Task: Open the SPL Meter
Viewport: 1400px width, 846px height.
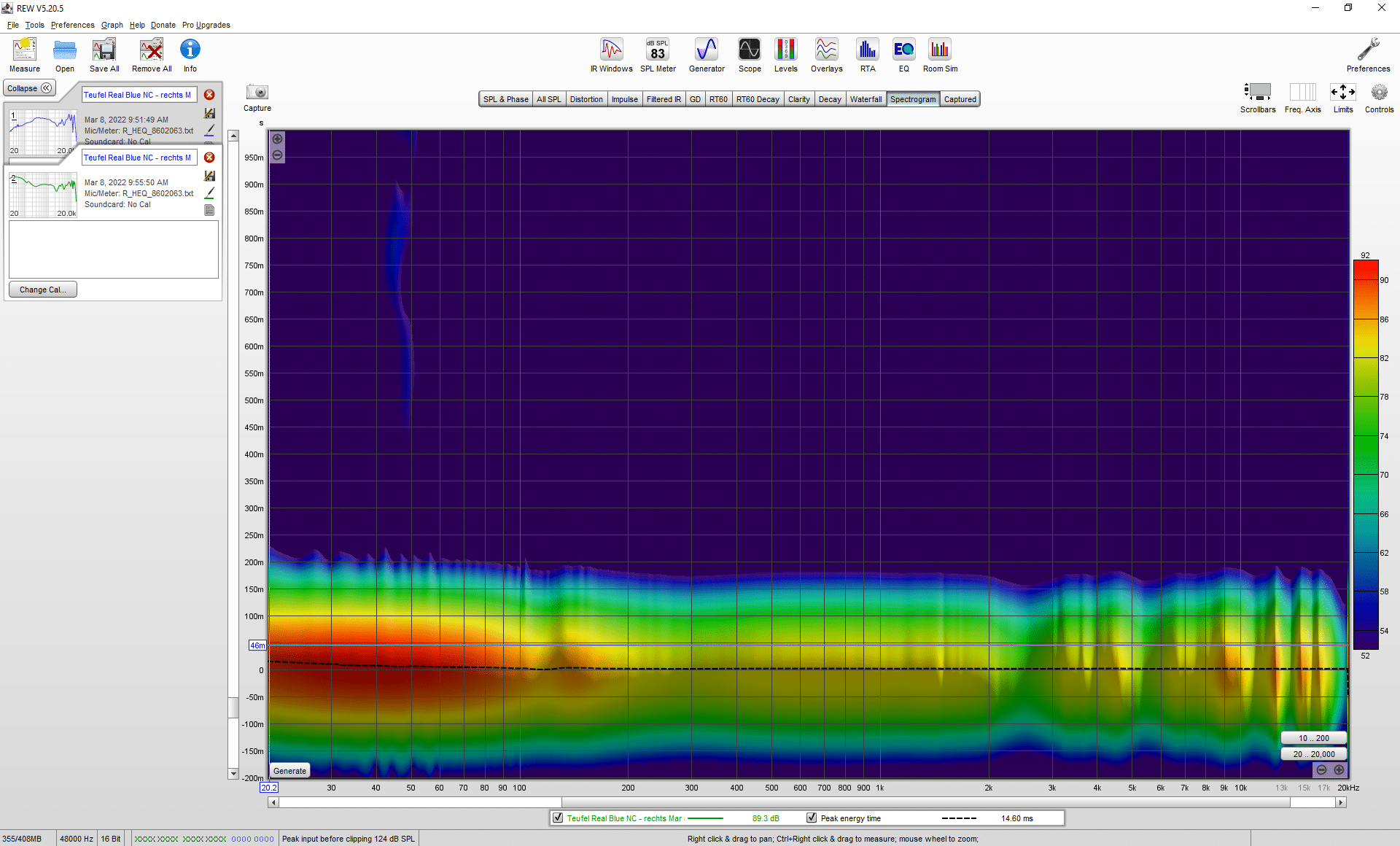Action: 658,55
